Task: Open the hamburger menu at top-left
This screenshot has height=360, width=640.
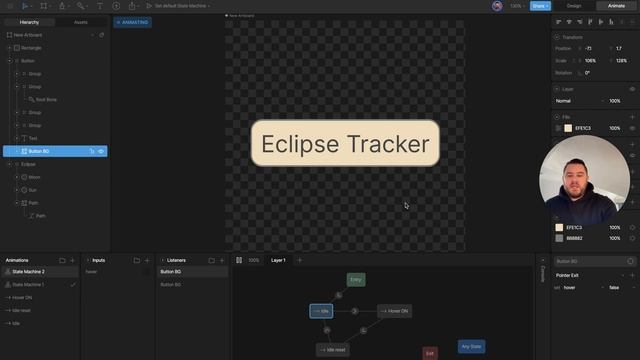Action: click(10, 6)
